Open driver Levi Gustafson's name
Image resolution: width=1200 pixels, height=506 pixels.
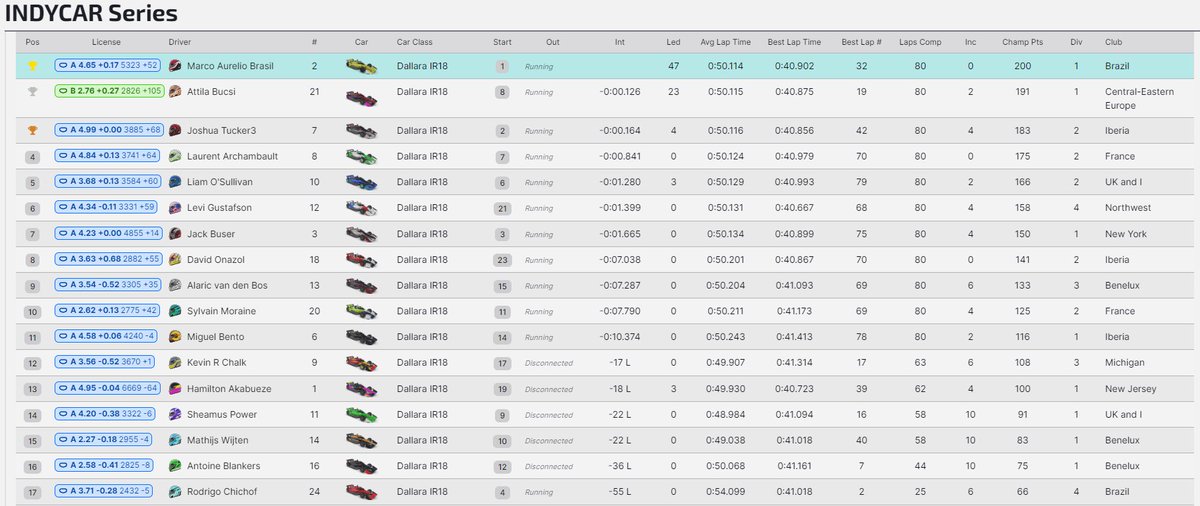(221, 208)
